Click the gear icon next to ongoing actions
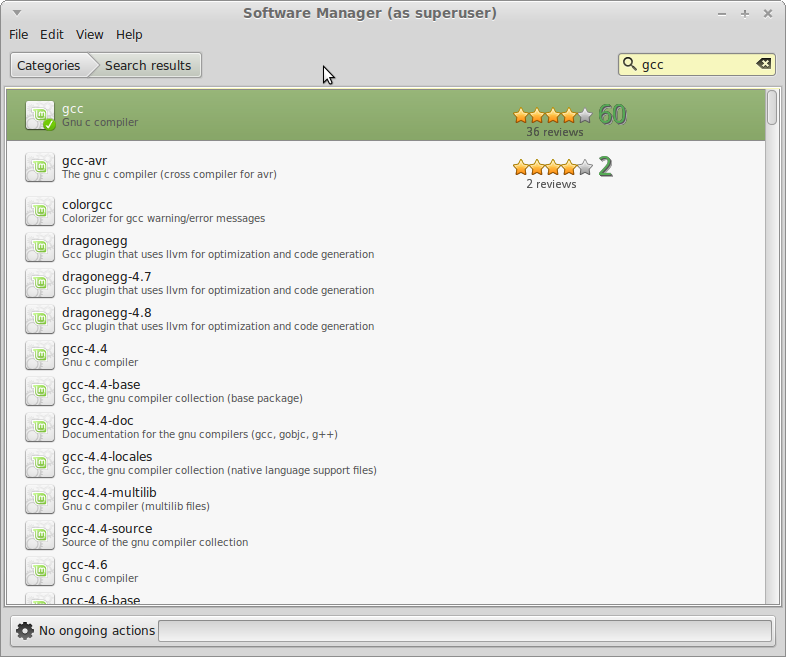 [25, 630]
